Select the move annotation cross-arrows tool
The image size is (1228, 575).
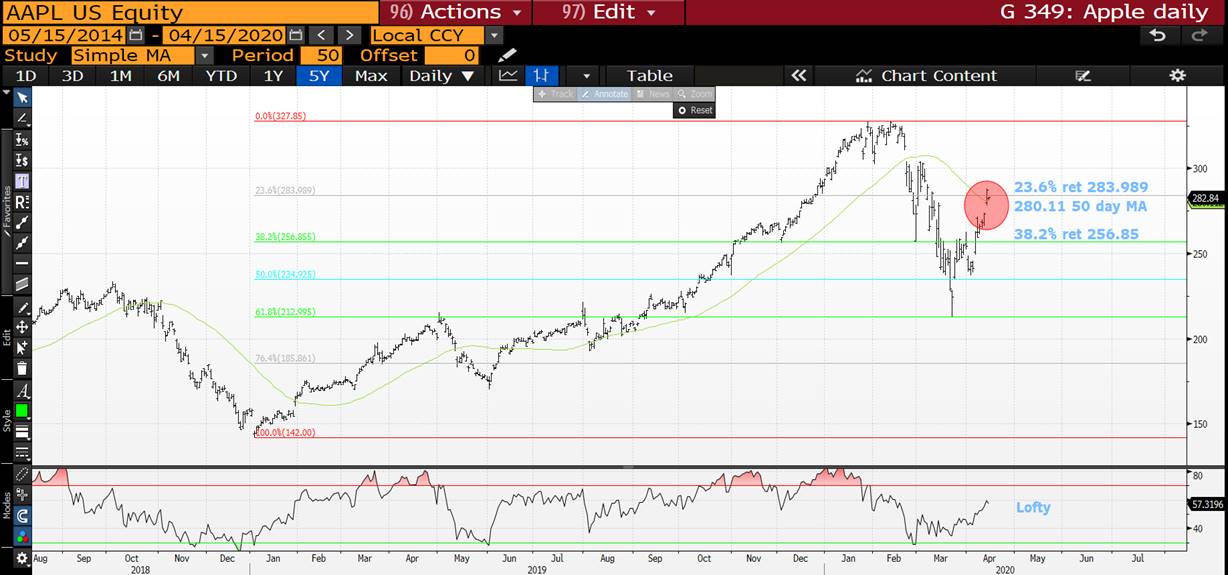(22, 329)
